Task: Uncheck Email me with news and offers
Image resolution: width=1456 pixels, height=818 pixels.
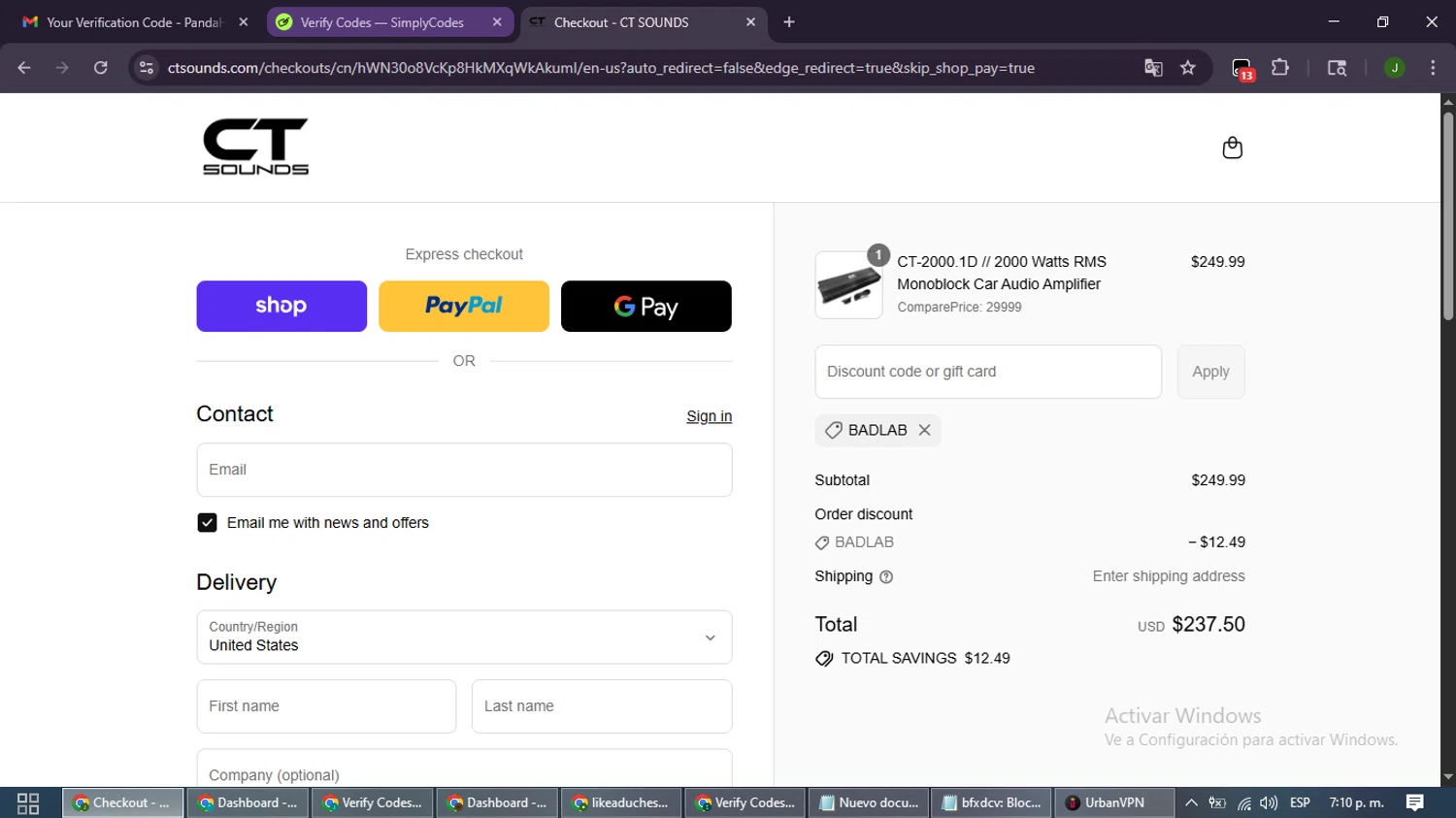Action: point(207,523)
